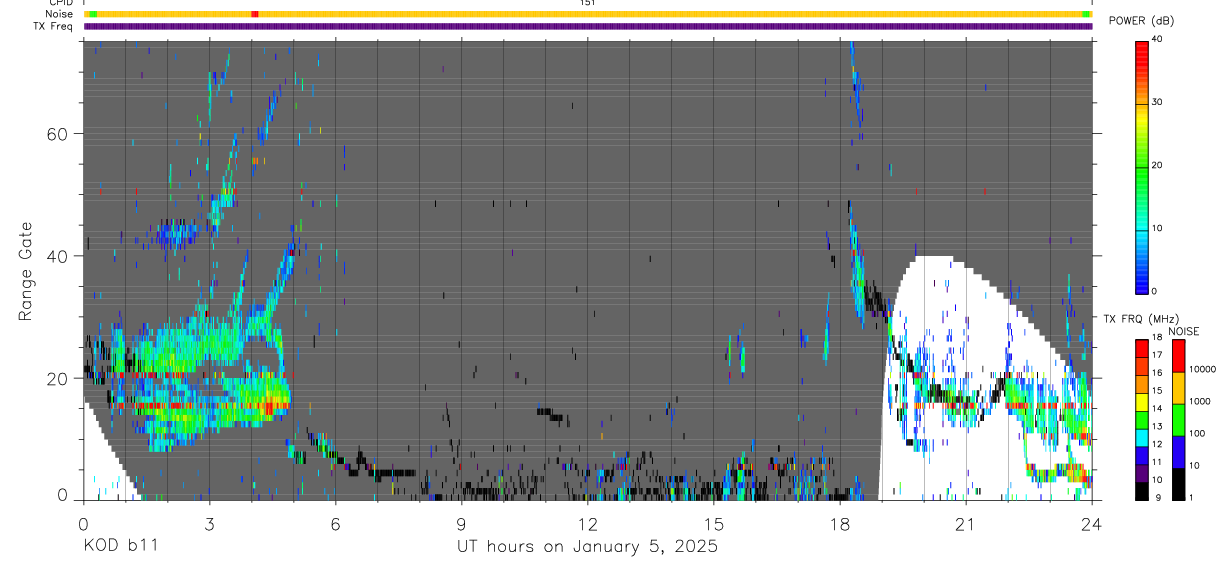Click the hour 6 tick on the UT axis
Screen dimensions: 1228x567
[335, 523]
